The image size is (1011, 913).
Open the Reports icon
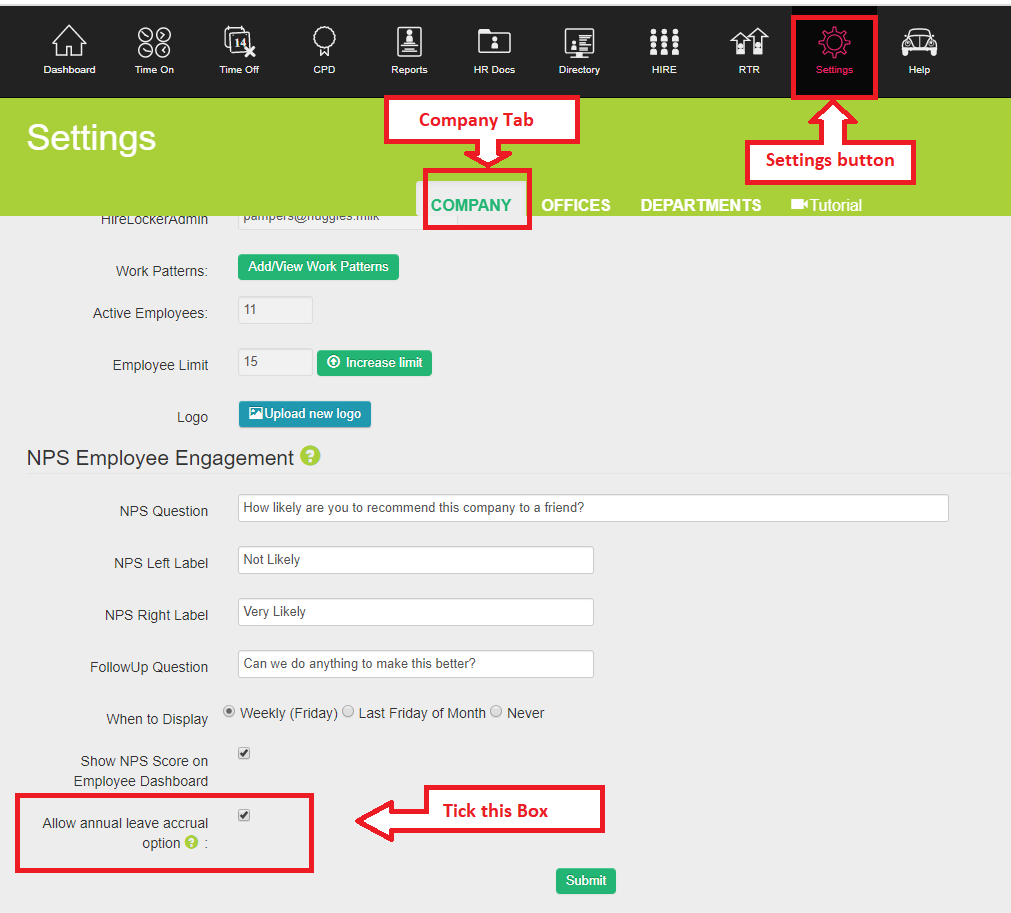point(409,42)
